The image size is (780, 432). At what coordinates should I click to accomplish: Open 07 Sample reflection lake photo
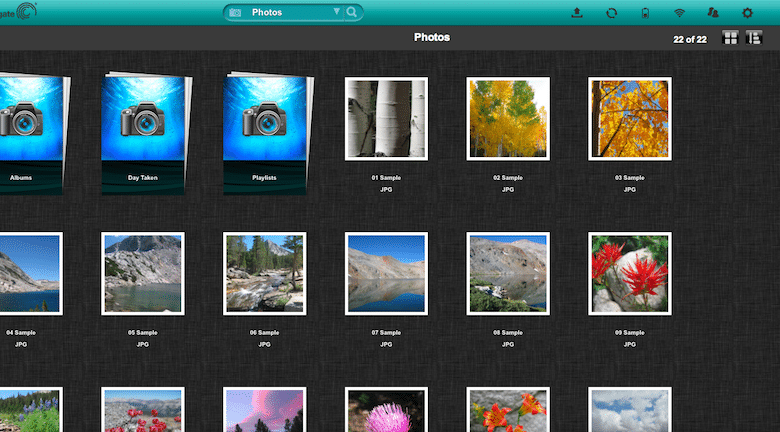387,274
